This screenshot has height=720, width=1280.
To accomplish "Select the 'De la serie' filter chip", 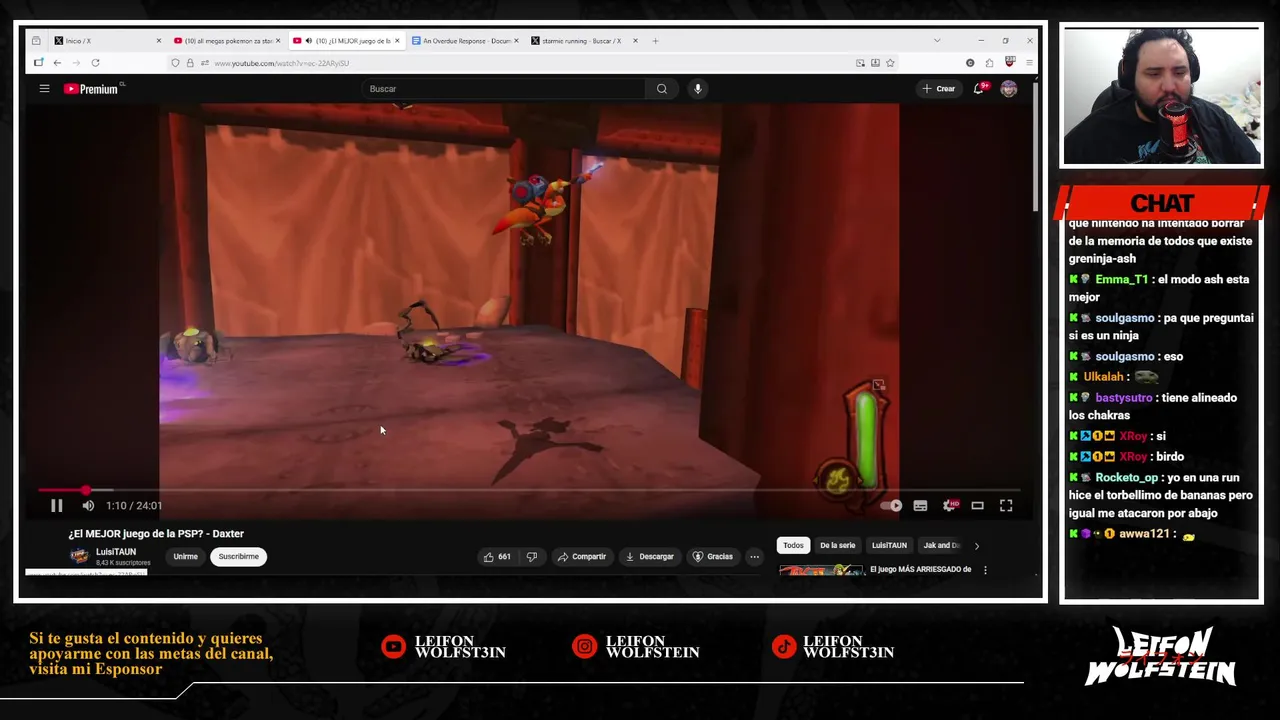I will [x=837, y=546].
